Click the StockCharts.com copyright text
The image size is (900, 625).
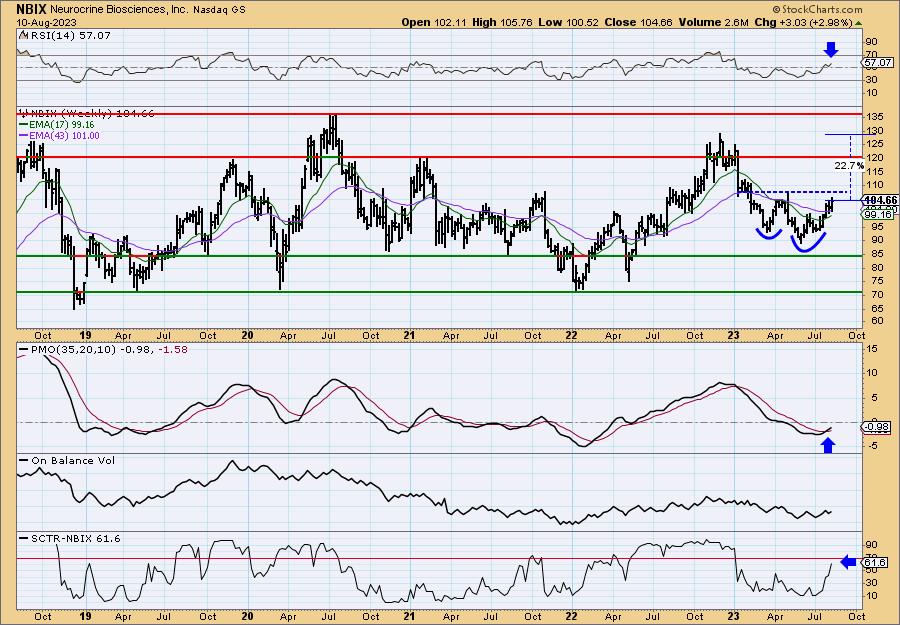[817, 9]
